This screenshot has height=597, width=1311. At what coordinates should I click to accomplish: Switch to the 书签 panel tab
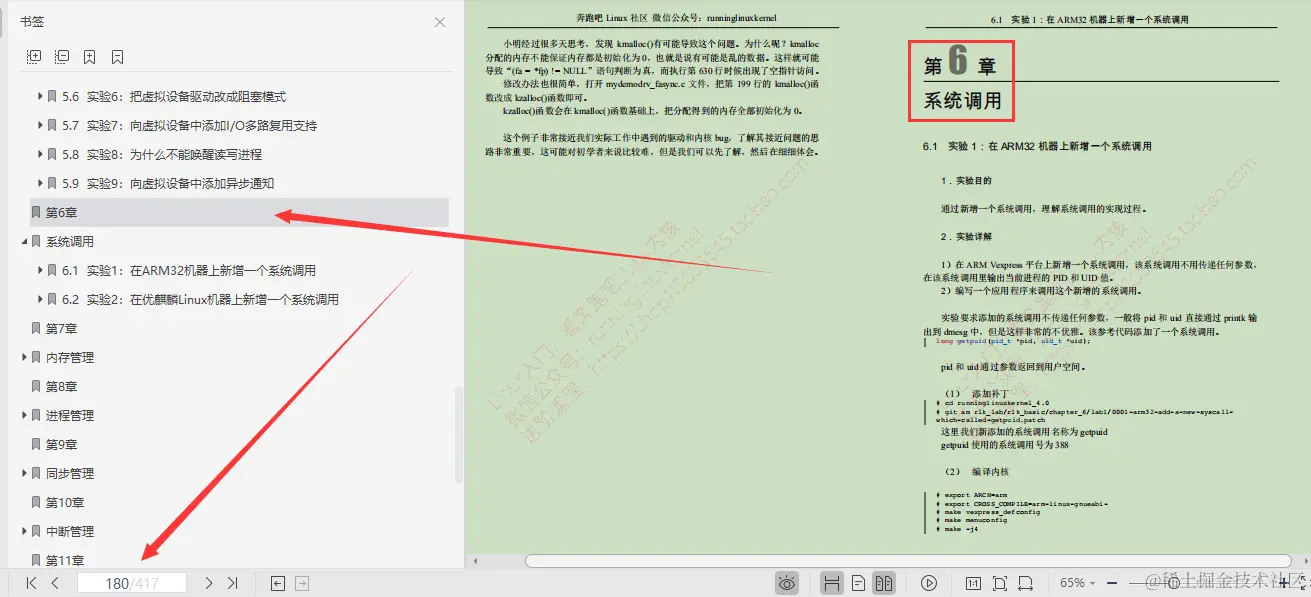click(x=33, y=20)
